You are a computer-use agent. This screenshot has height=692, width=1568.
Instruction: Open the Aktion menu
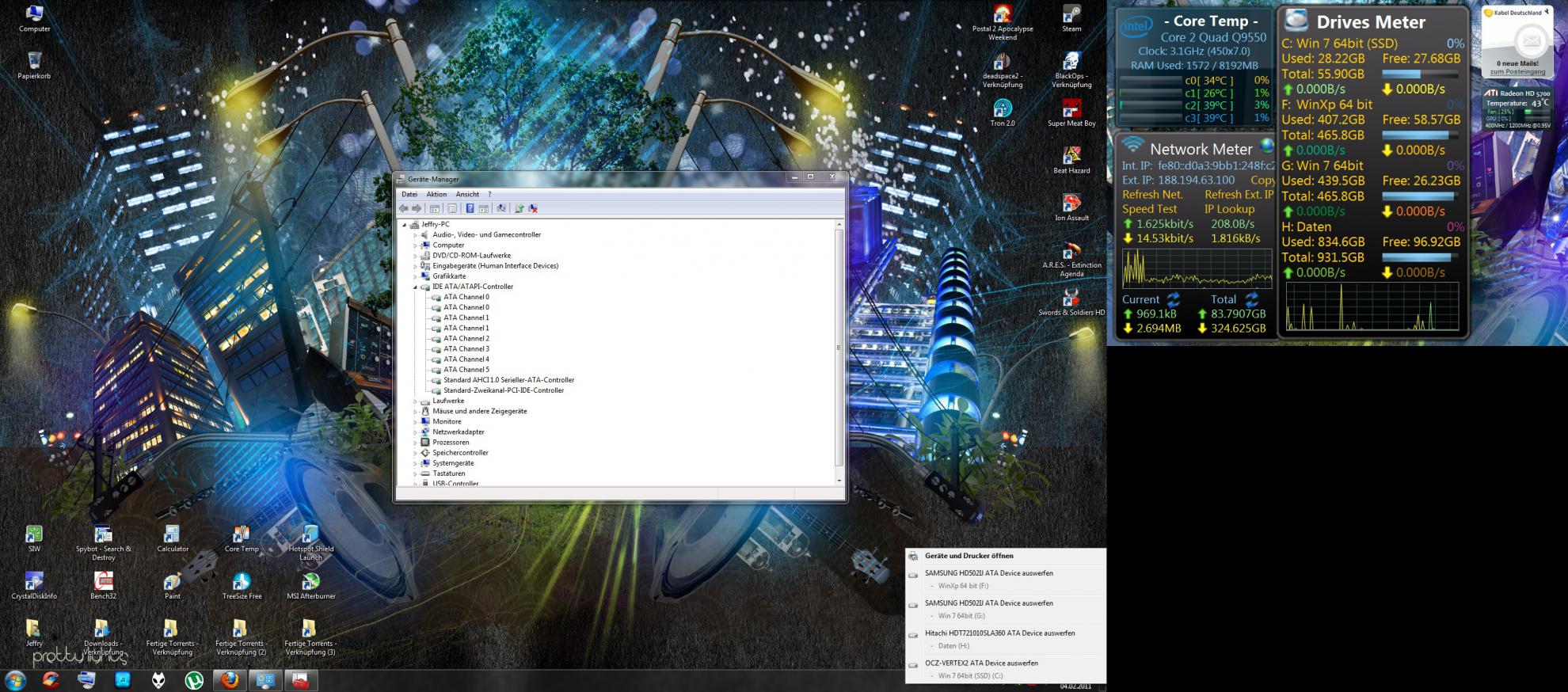tap(436, 194)
